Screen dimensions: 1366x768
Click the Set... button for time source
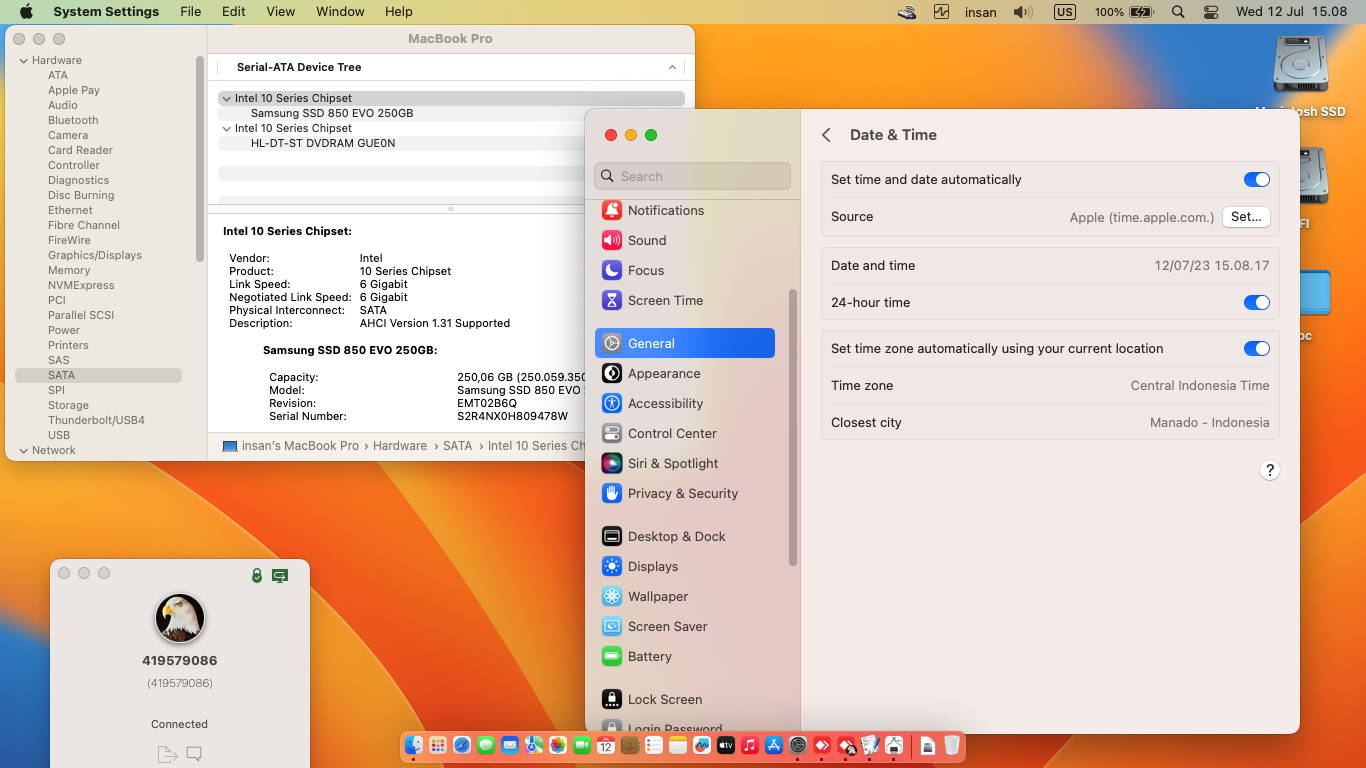[1246, 217]
